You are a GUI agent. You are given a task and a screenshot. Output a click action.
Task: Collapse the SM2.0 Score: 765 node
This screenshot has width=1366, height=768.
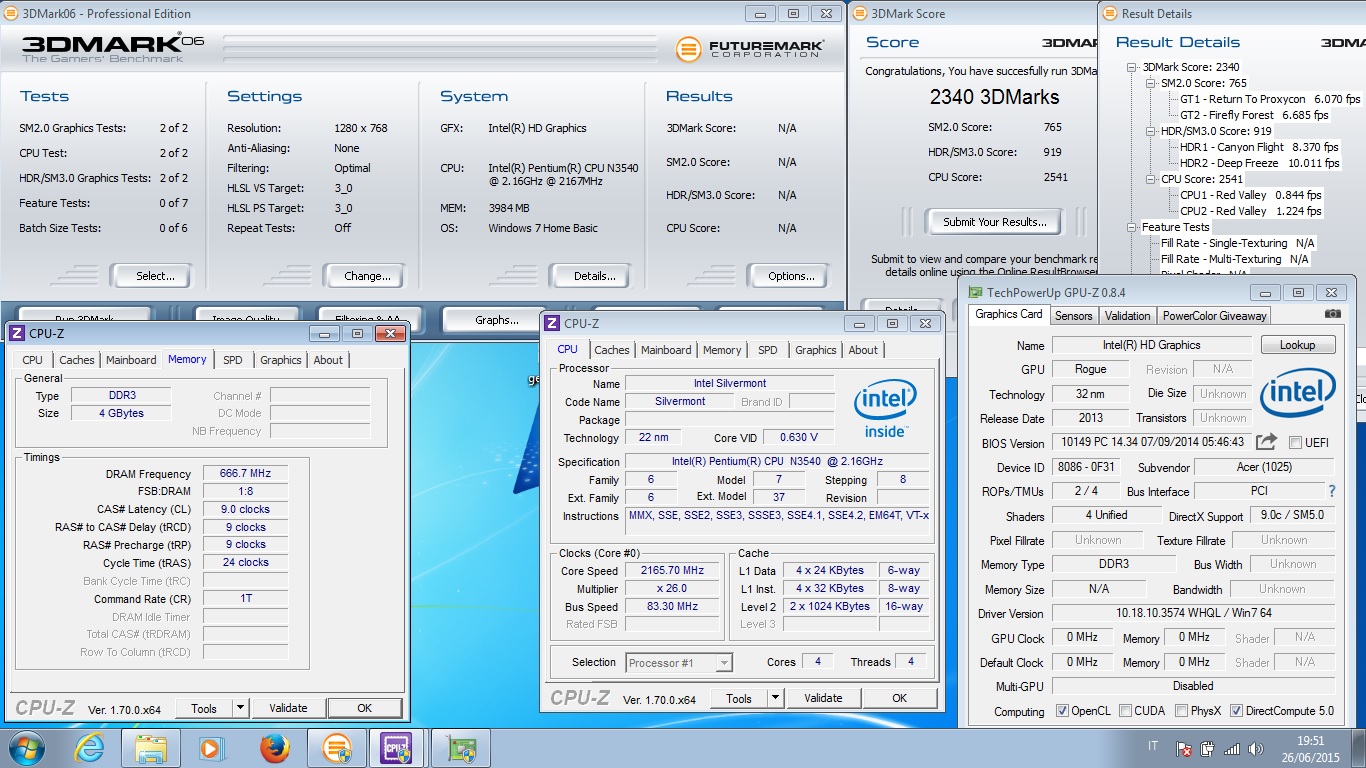[x=1151, y=83]
